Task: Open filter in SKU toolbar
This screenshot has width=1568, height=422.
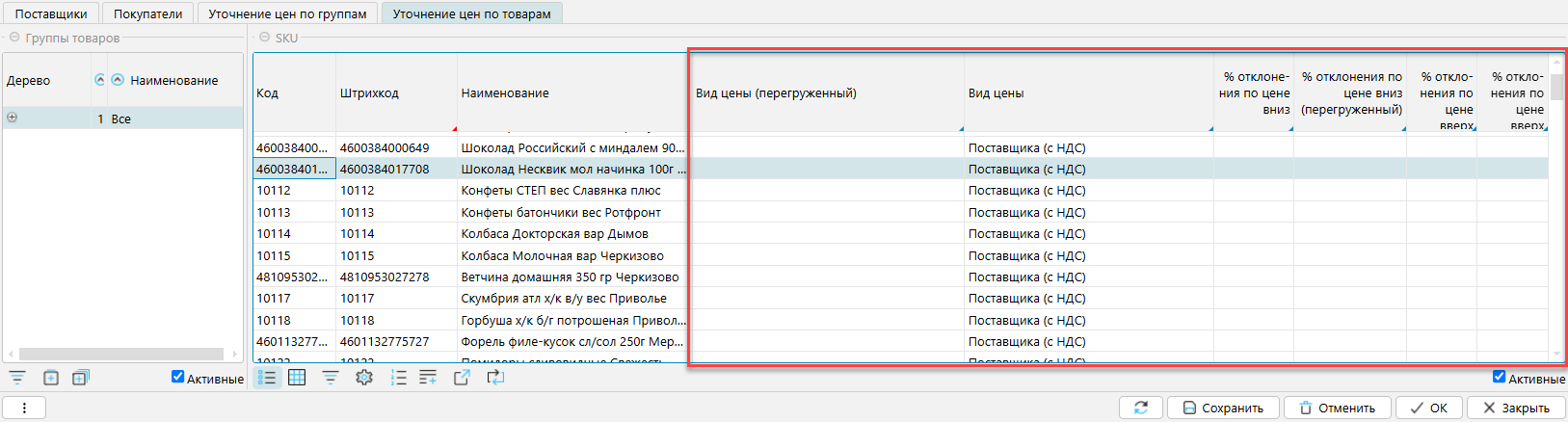Action: 331,378
